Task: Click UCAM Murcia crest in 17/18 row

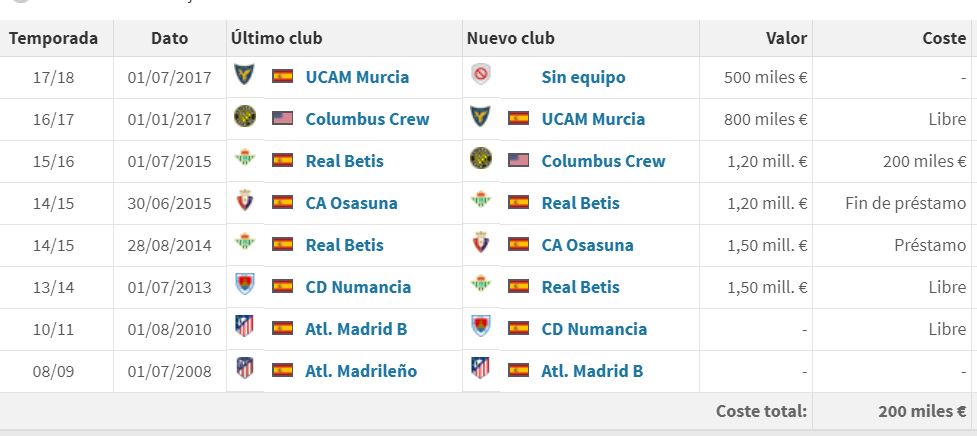Action: [243, 76]
